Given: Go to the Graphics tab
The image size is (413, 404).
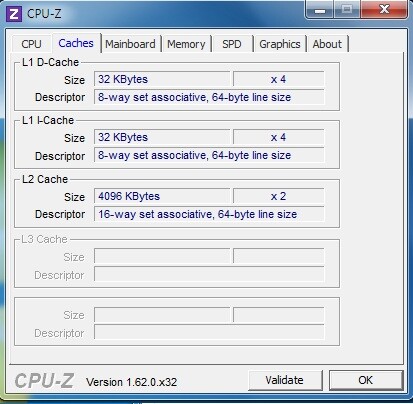Looking at the screenshot, I should pyautogui.click(x=280, y=44).
